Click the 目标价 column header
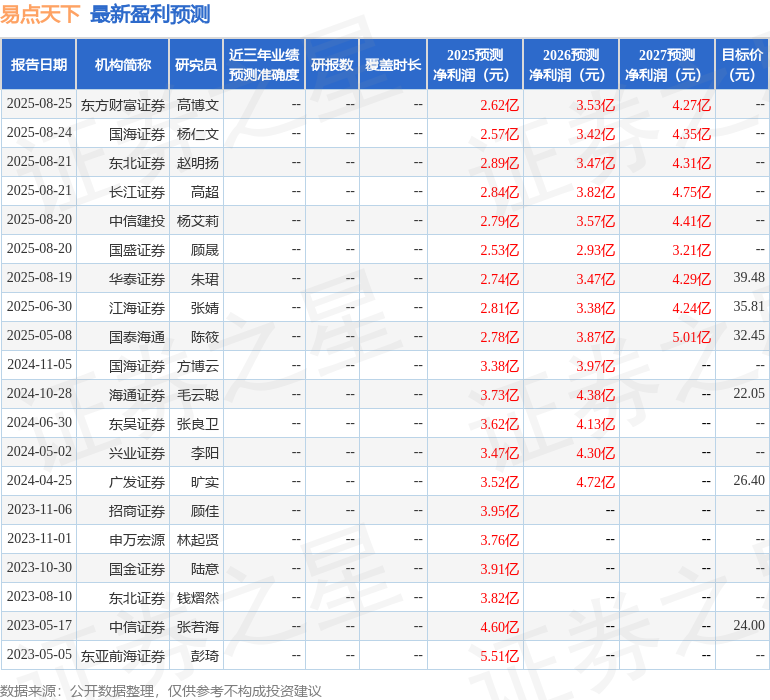Screen dimensions: 770x700 pos(742,65)
